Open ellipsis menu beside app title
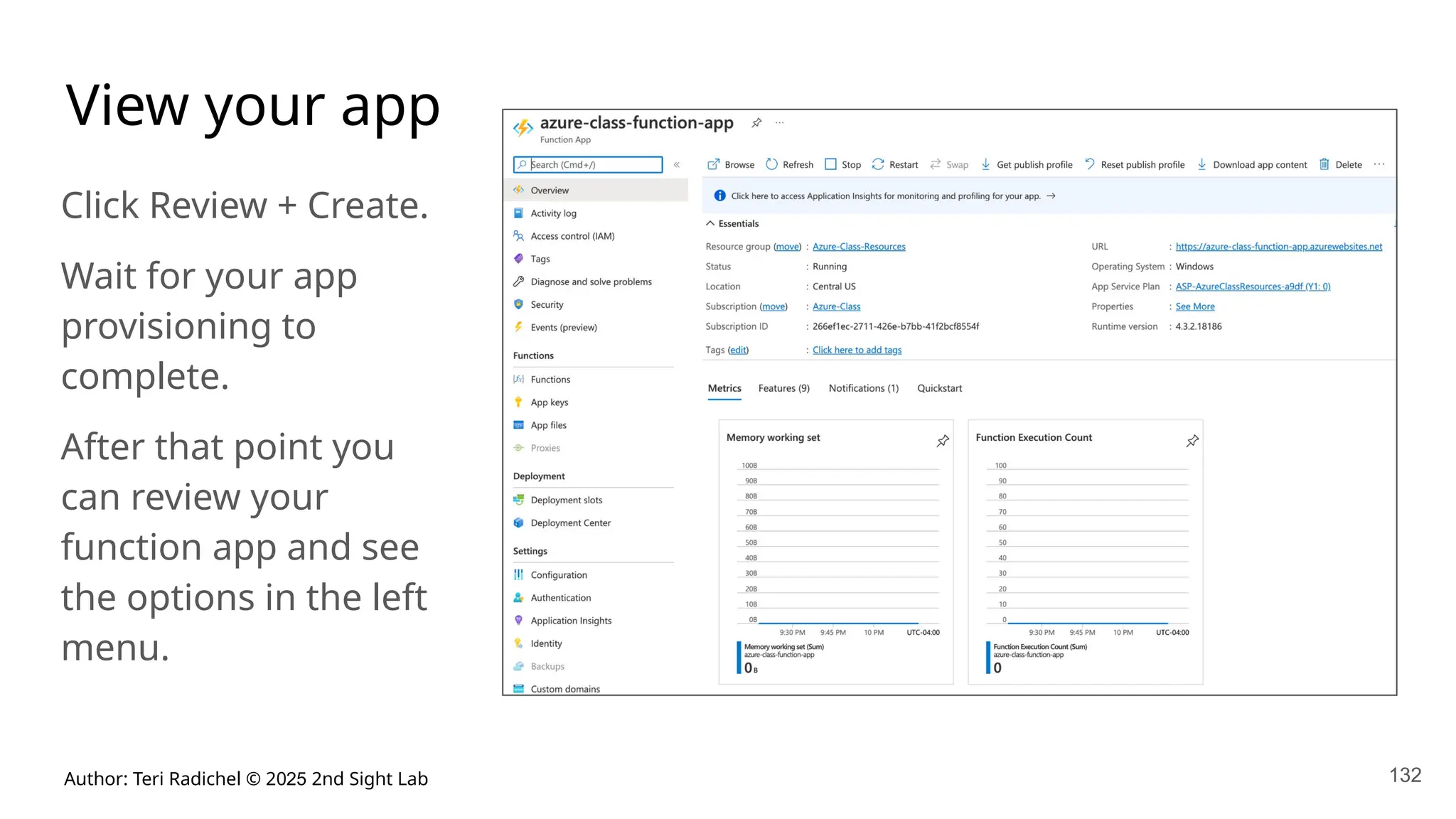The width and height of the screenshot is (1456, 819). pyautogui.click(x=780, y=122)
